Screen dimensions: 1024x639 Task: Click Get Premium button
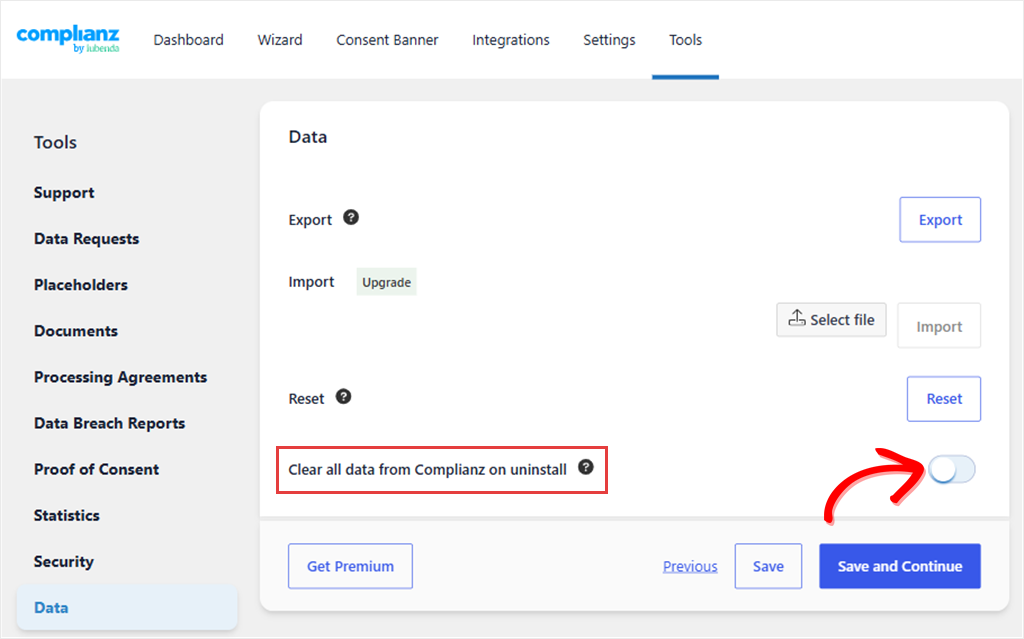350,566
